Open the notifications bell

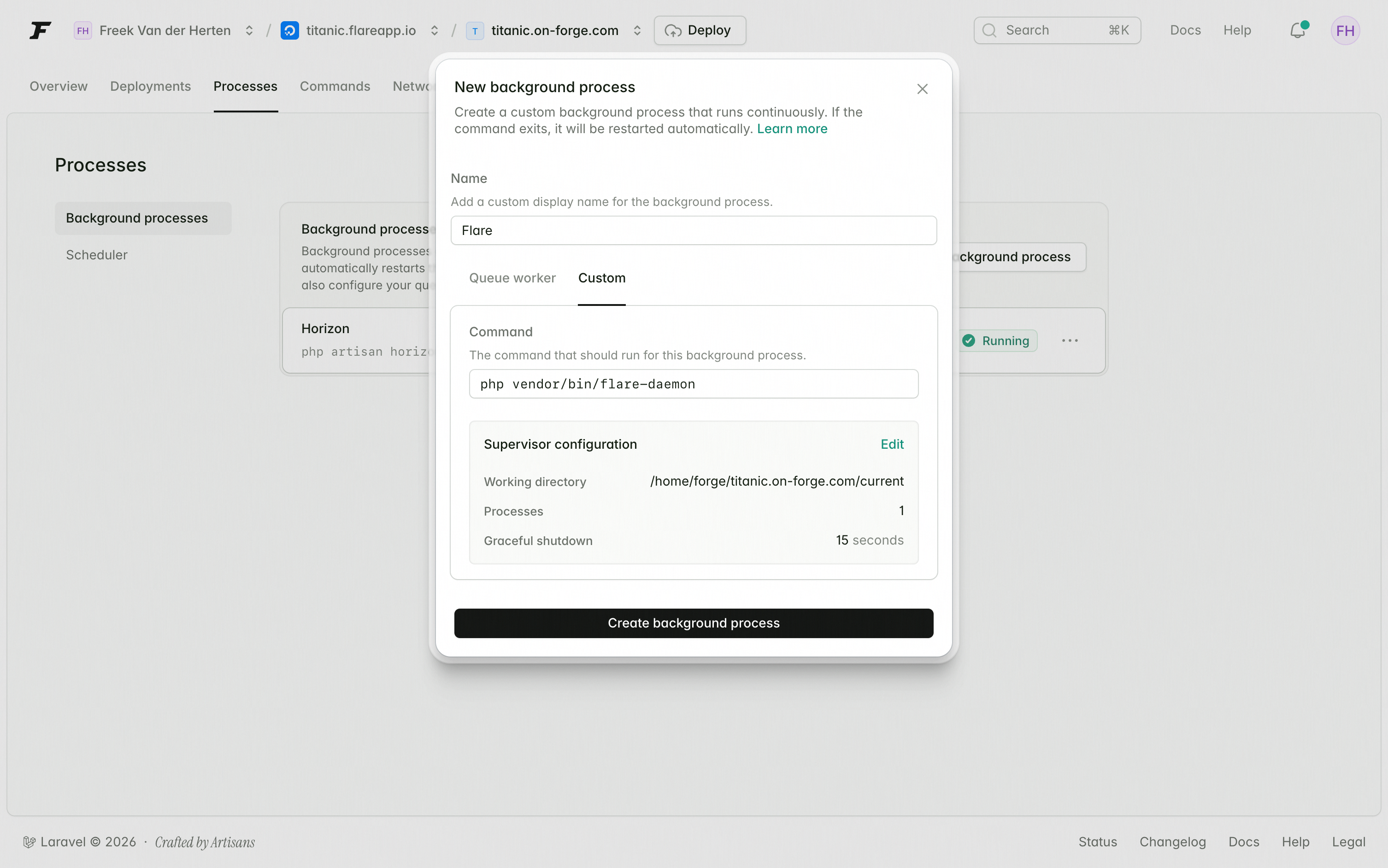pyautogui.click(x=1298, y=30)
